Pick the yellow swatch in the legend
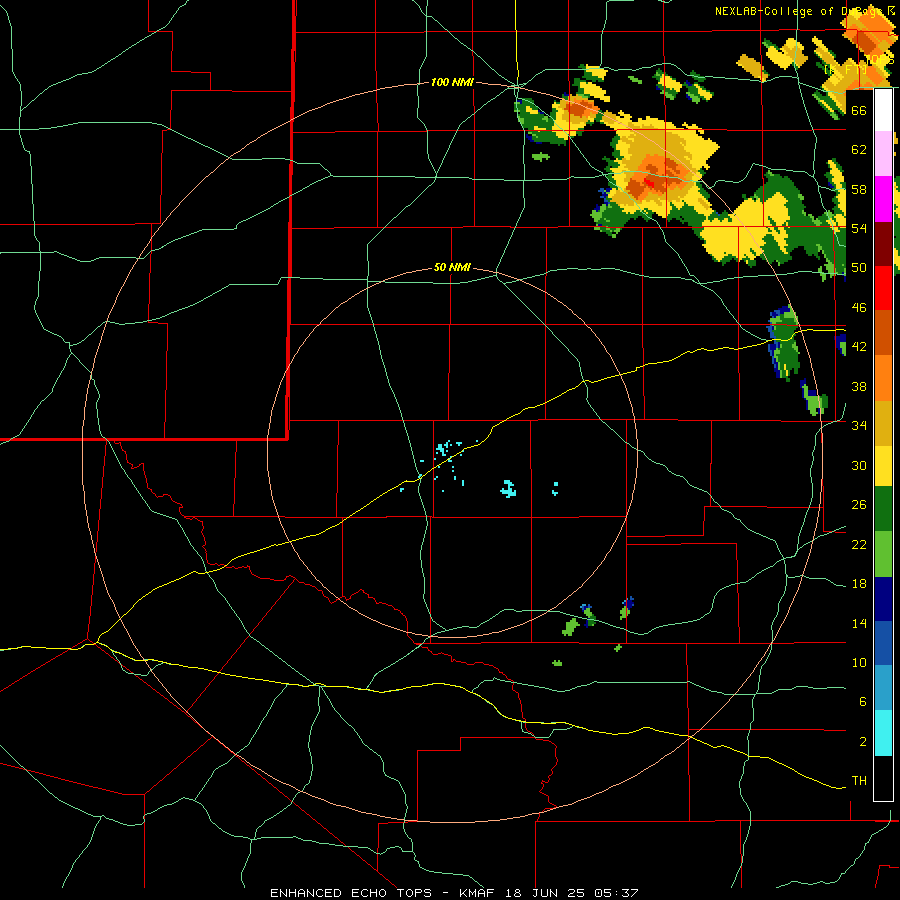This screenshot has height=900, width=900. (883, 466)
